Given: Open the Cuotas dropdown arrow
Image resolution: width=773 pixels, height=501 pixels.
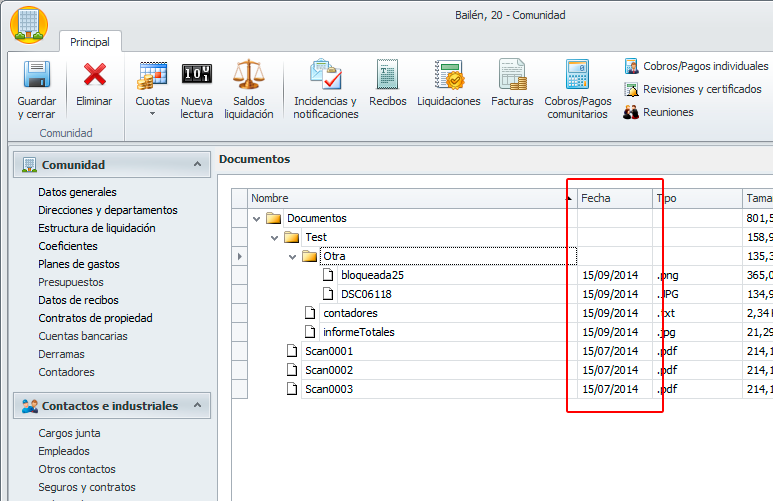Looking at the screenshot, I should [152, 114].
